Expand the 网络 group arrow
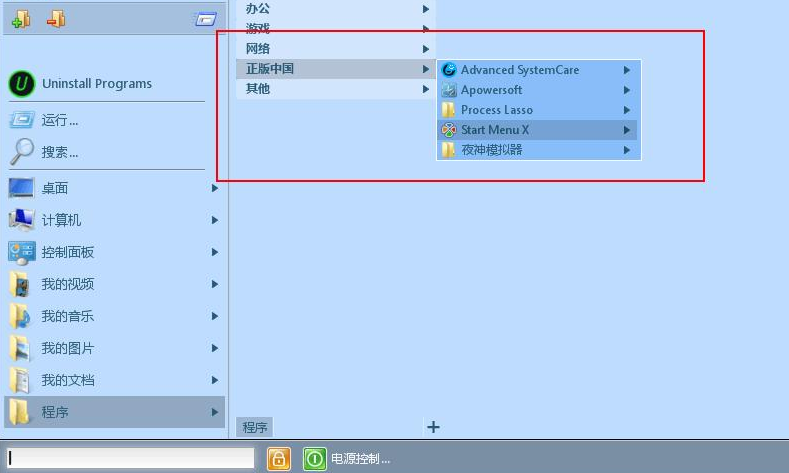 (426, 49)
